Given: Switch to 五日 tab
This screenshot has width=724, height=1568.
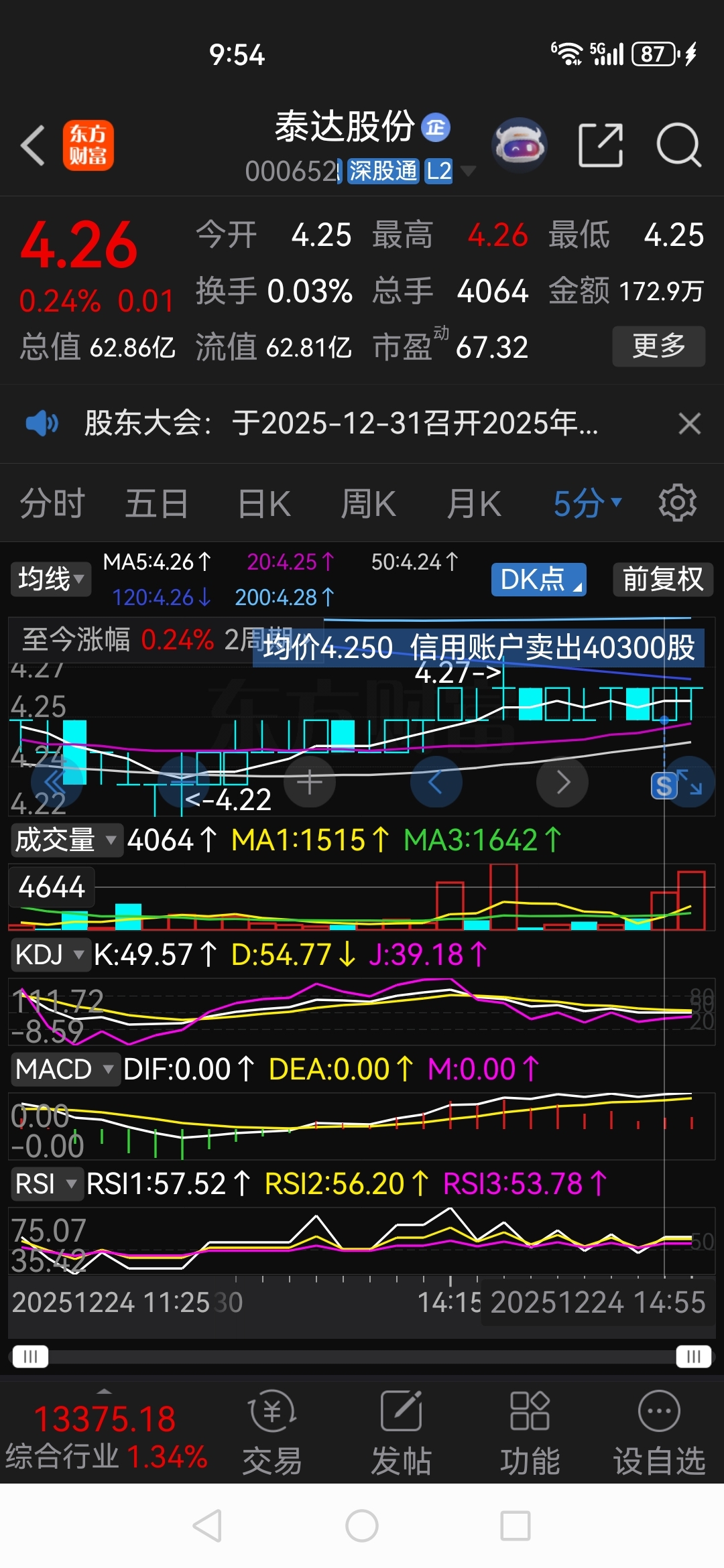Looking at the screenshot, I should coord(157,503).
